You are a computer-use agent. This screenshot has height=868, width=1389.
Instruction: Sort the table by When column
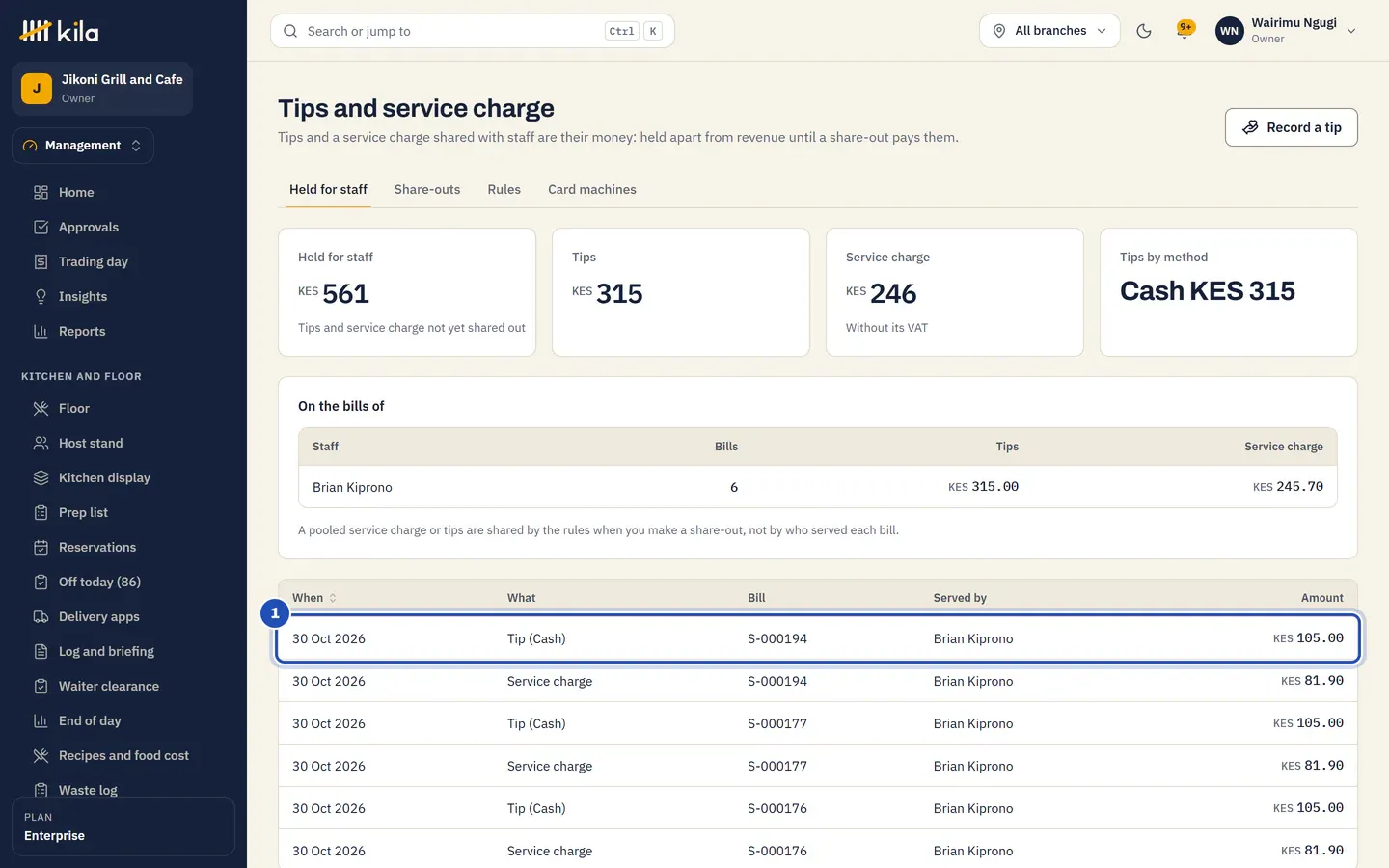click(314, 598)
